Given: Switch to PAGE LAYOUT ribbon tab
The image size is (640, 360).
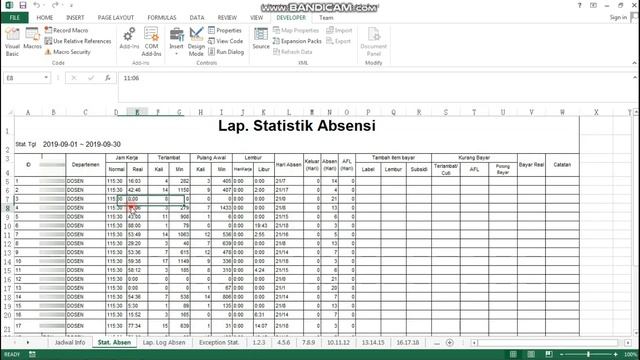Looking at the screenshot, I should click(x=116, y=18).
